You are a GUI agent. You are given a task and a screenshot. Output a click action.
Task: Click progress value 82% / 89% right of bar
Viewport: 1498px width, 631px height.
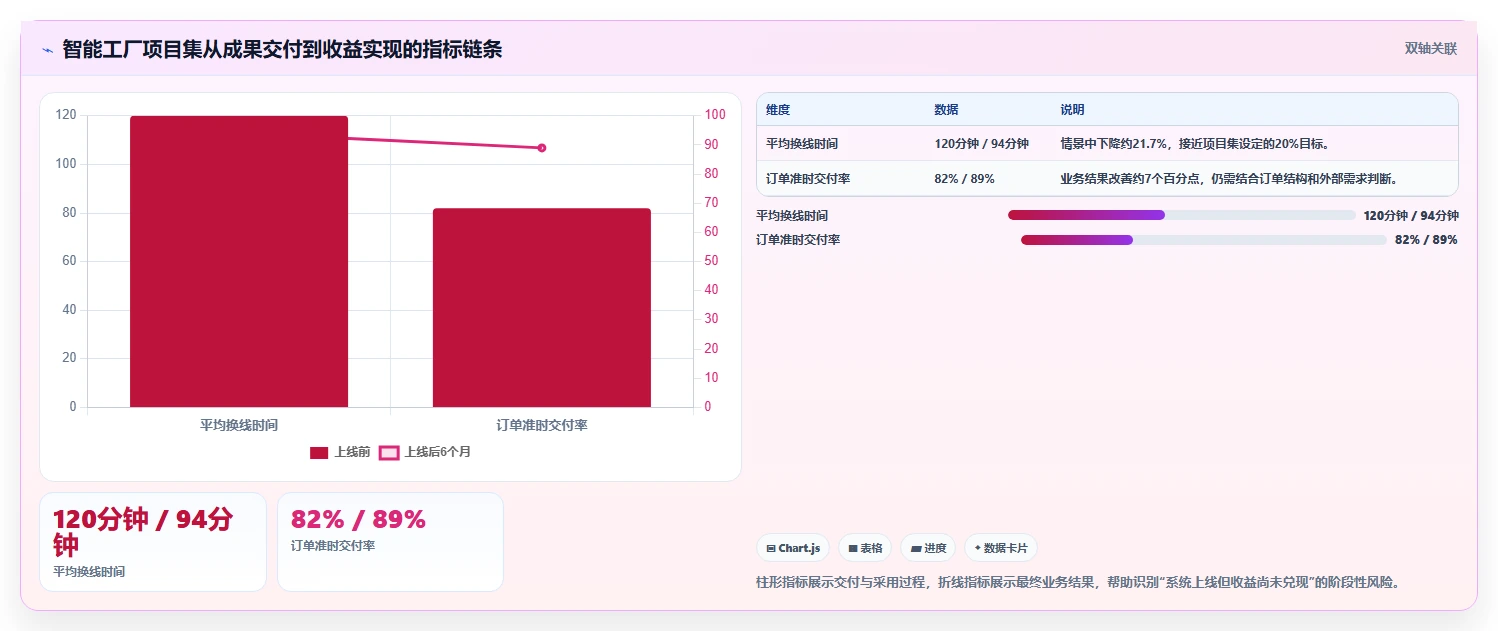(x=1426, y=240)
